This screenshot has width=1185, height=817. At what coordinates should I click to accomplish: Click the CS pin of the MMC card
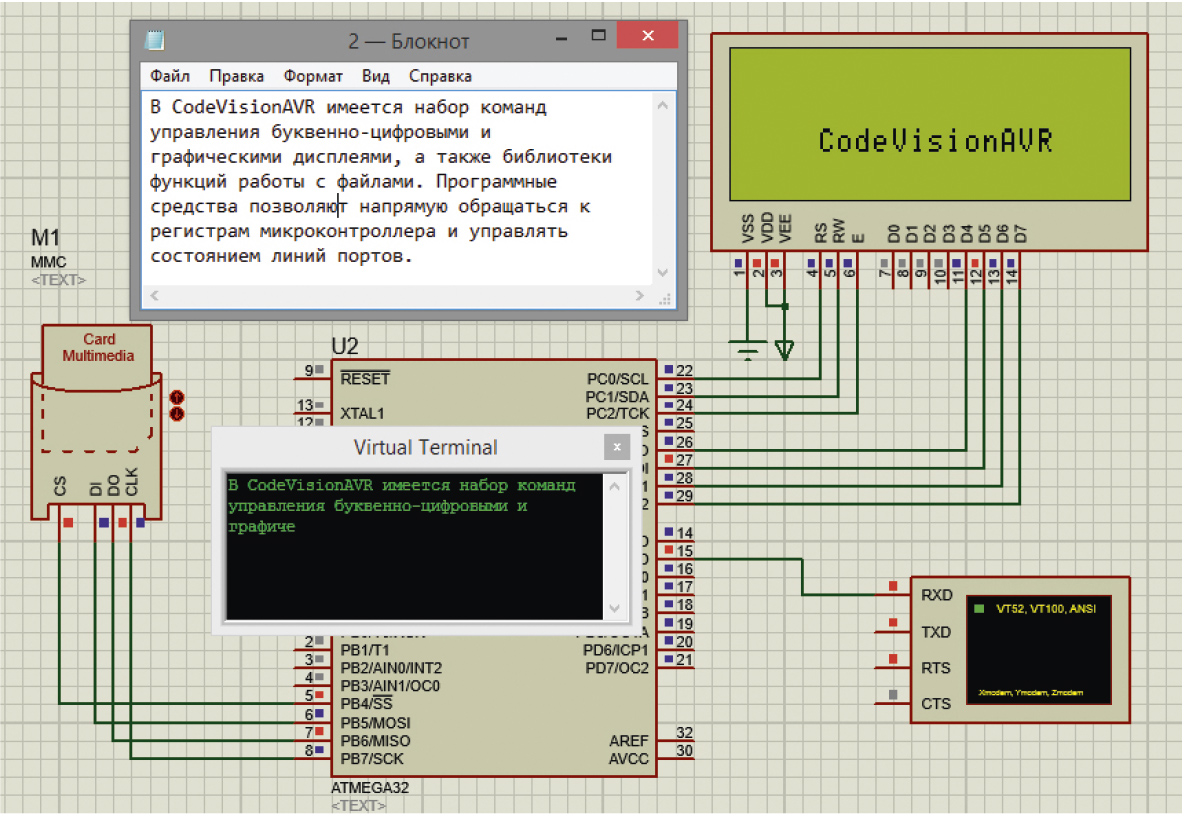pos(60,485)
